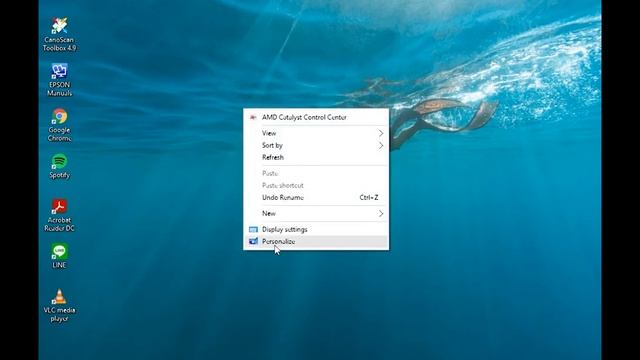The width and height of the screenshot is (640, 360).
Task: Click the Personalize icon in the menu
Action: pos(253,241)
